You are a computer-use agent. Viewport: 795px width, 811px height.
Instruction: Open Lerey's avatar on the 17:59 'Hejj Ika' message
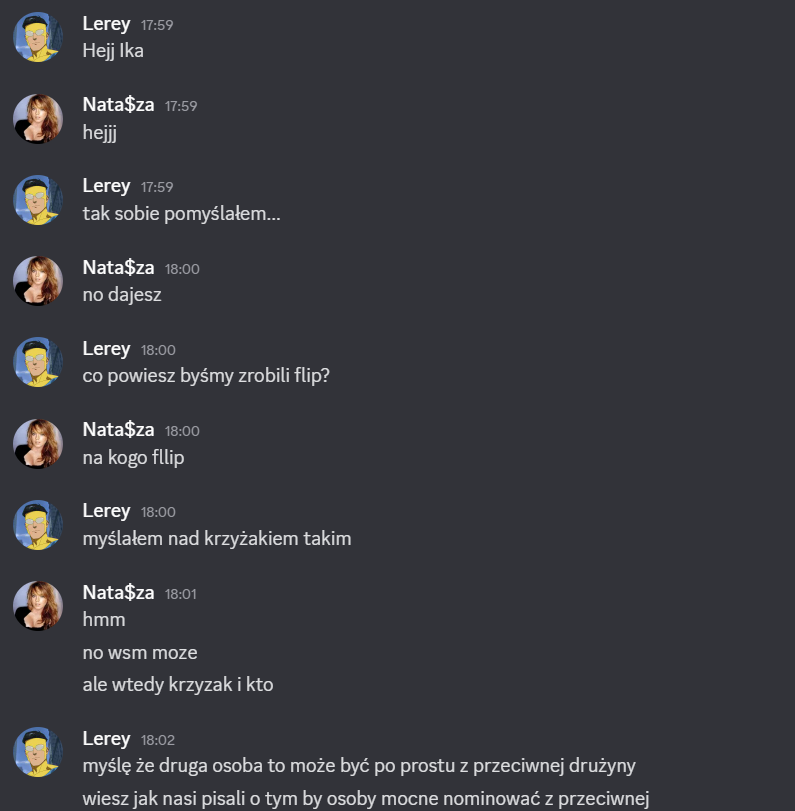(38, 37)
